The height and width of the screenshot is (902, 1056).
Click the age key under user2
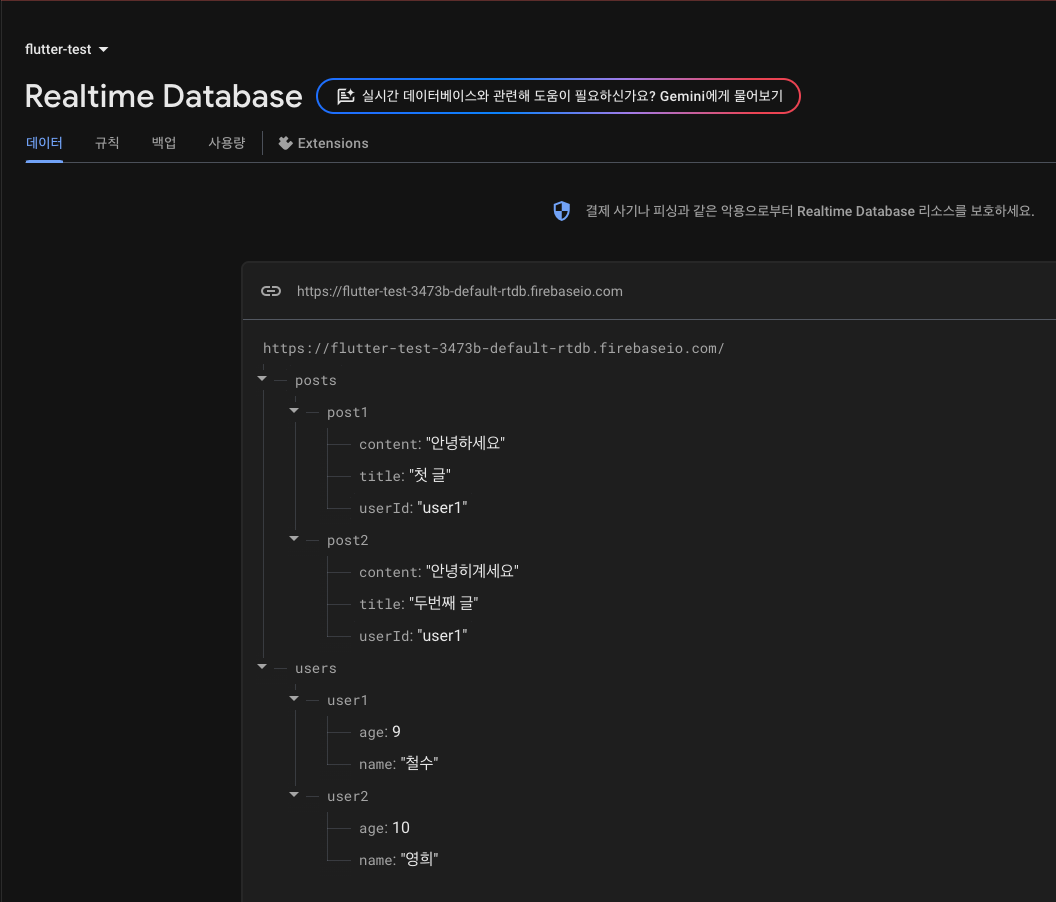pyautogui.click(x=373, y=828)
